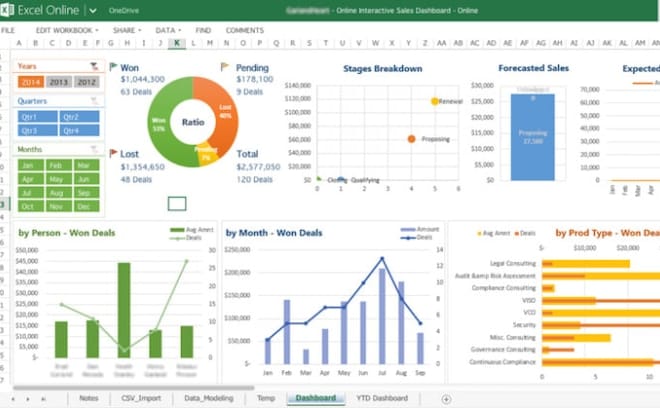Switch to the Temp sheet tab
Image resolution: width=660 pixels, height=408 pixels.
(x=266, y=398)
